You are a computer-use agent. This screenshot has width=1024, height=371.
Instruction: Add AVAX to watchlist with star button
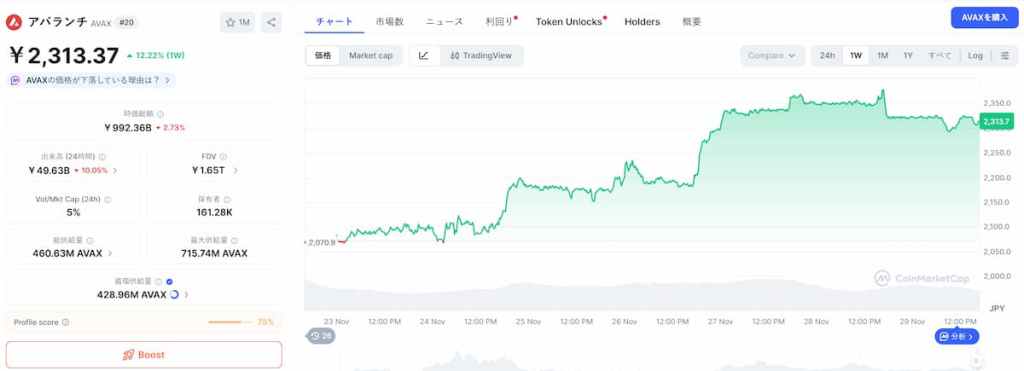coord(238,22)
